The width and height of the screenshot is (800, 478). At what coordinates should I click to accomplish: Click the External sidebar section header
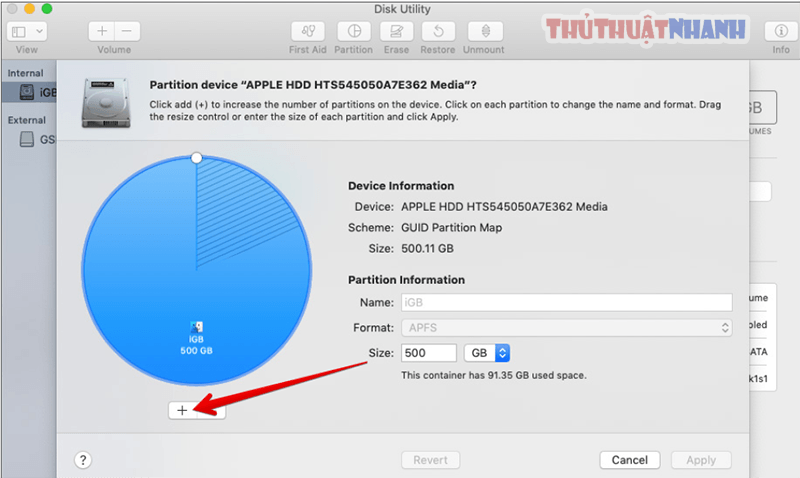pyautogui.click(x=27, y=120)
